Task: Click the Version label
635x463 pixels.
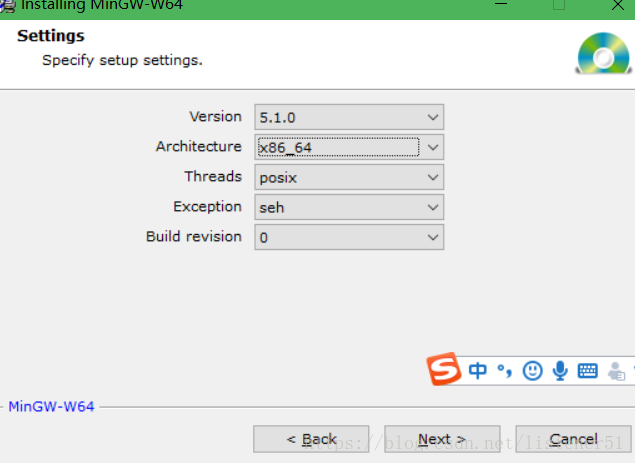Action: pyautogui.click(x=215, y=117)
